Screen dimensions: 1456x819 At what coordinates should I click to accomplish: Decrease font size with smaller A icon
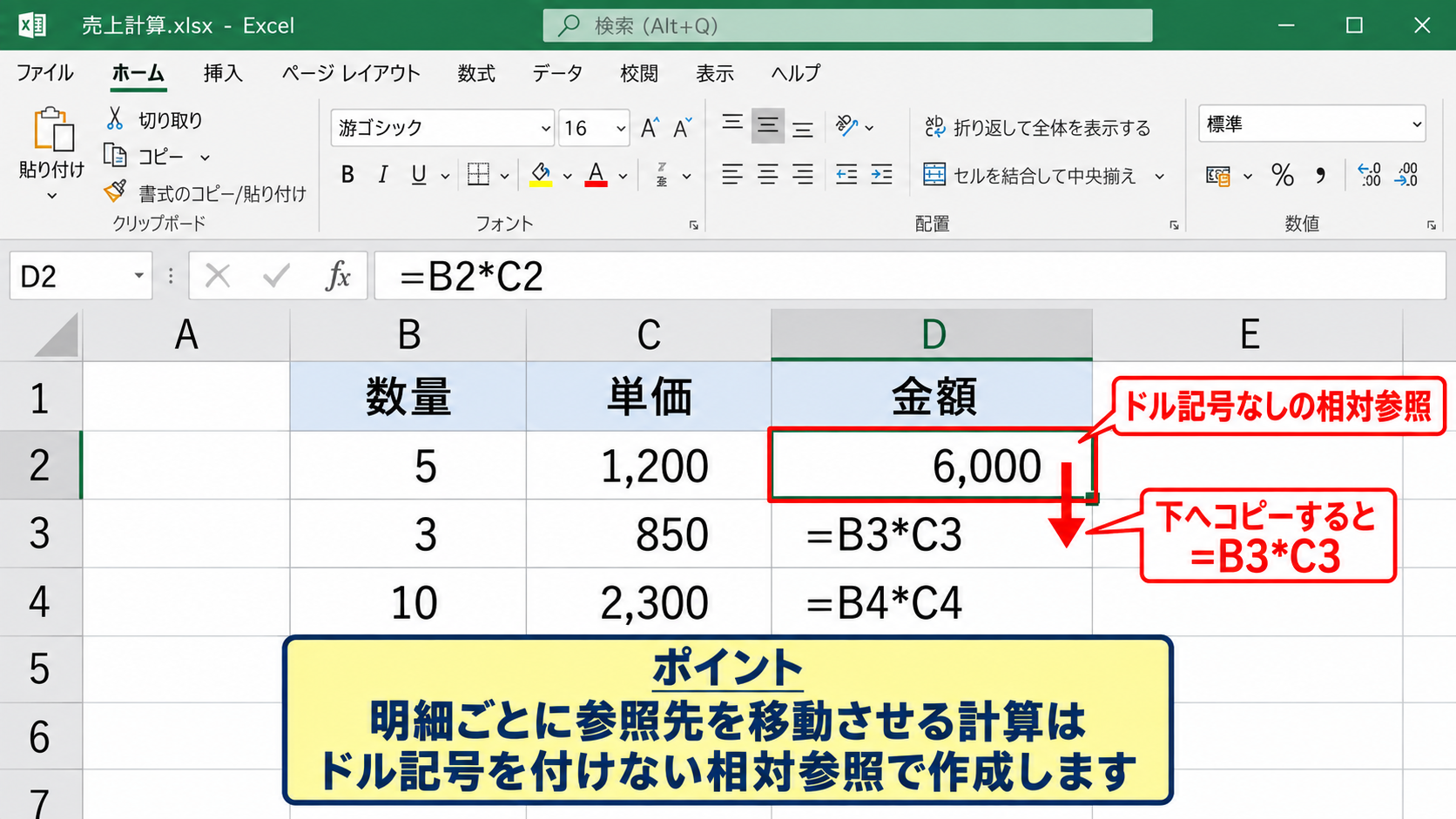click(x=683, y=128)
